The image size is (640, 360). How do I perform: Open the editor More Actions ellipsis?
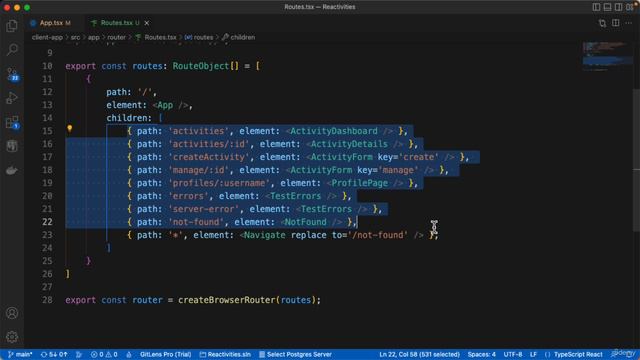(629, 23)
